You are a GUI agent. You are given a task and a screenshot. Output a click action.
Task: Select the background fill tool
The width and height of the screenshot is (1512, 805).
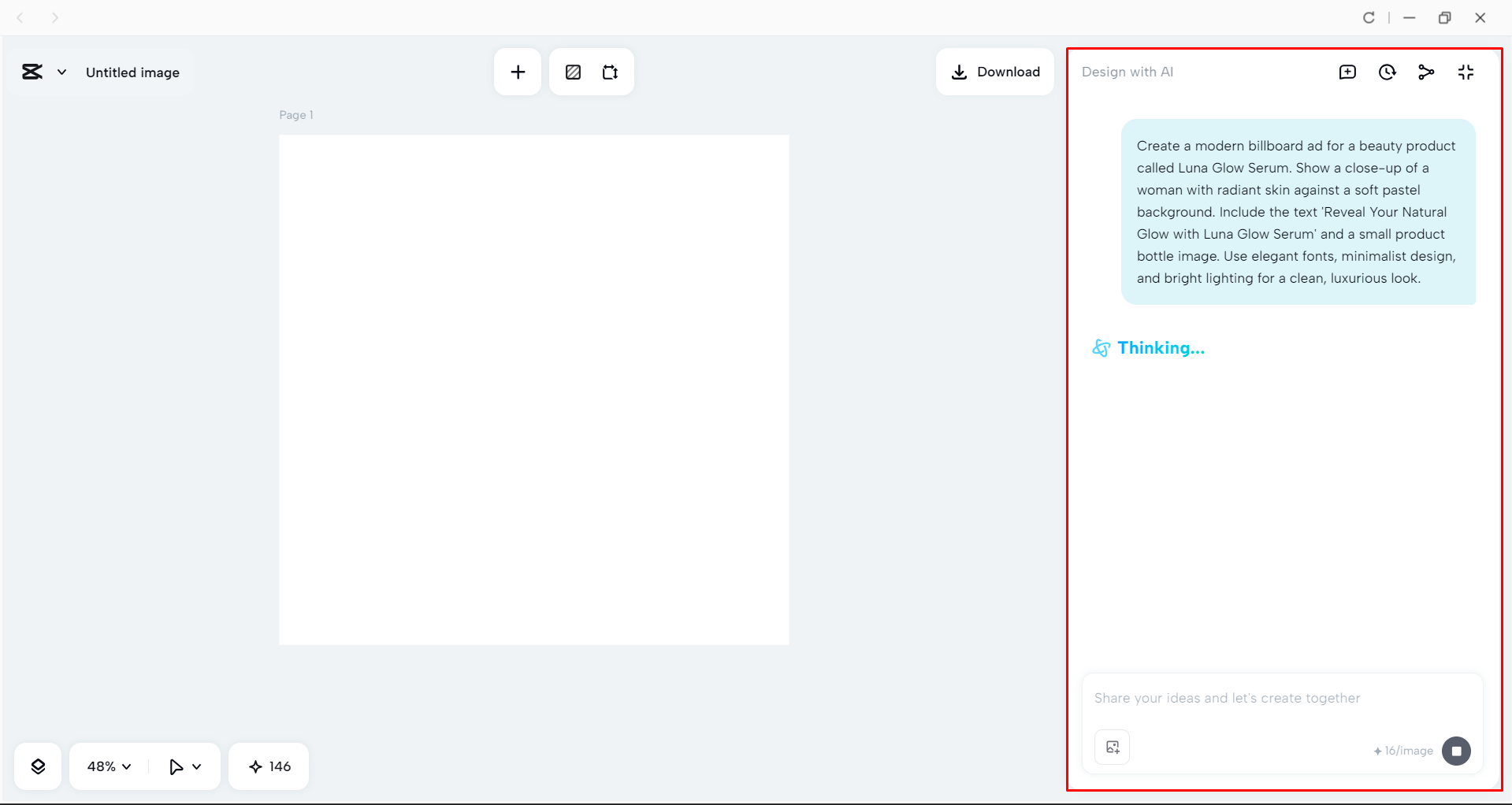573,72
